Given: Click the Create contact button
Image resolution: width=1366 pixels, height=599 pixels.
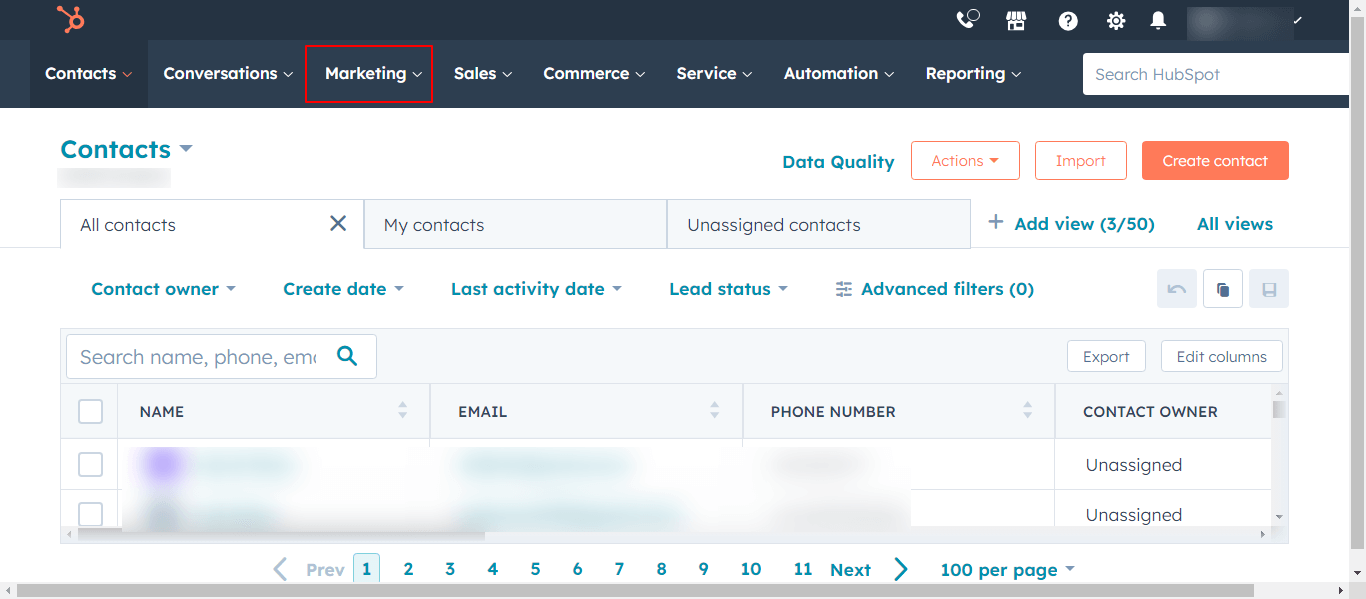Looking at the screenshot, I should click(x=1215, y=160).
